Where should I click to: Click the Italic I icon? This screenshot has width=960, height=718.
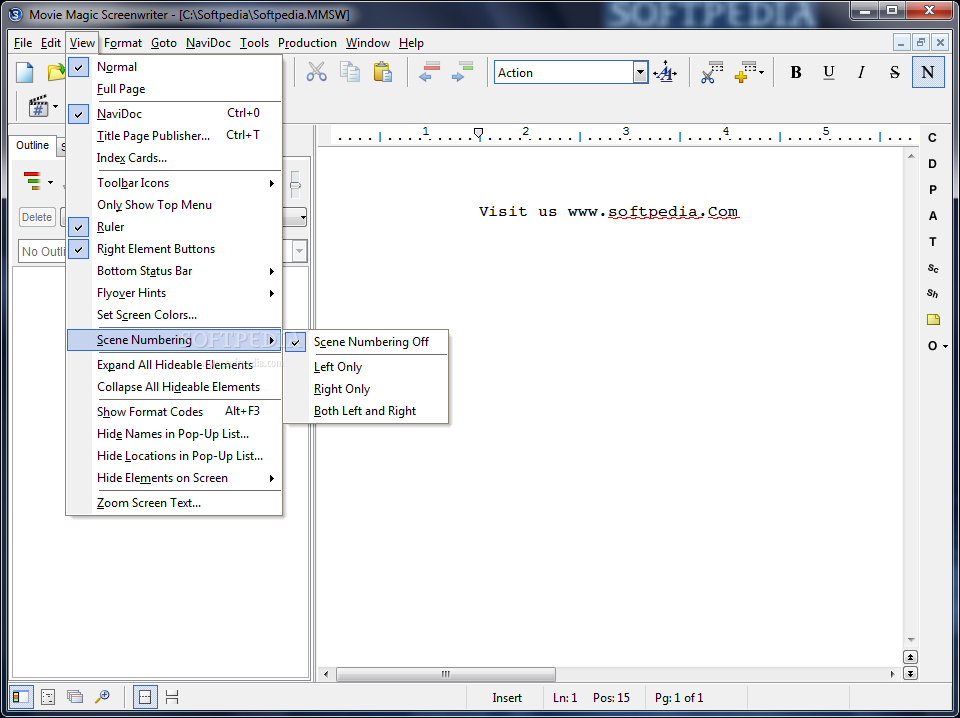[x=861, y=72]
